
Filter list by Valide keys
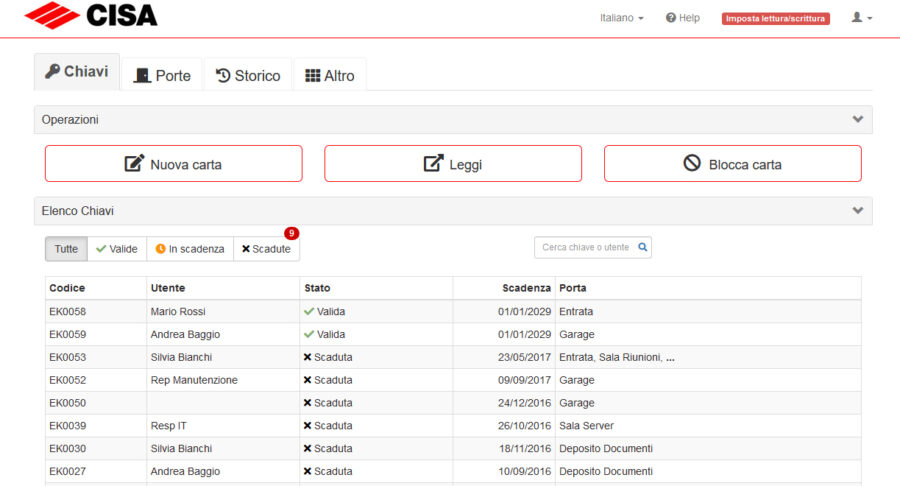(117, 249)
